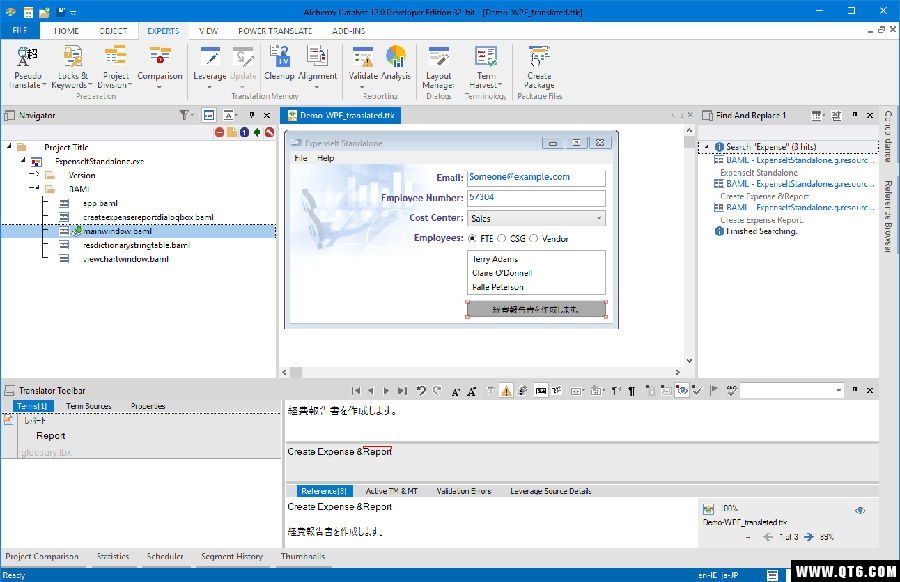Pin the Navigator panel

(252, 115)
